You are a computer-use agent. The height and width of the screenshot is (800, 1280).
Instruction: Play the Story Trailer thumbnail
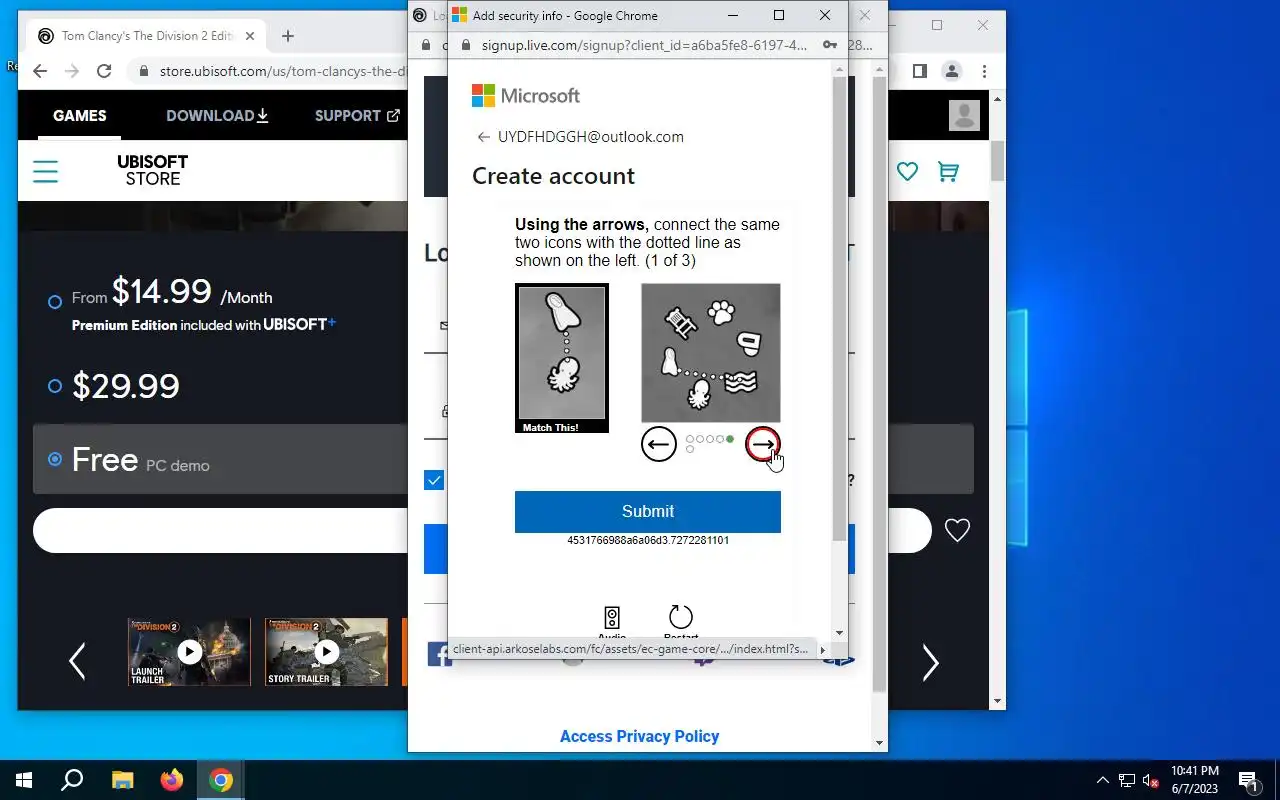pos(326,652)
